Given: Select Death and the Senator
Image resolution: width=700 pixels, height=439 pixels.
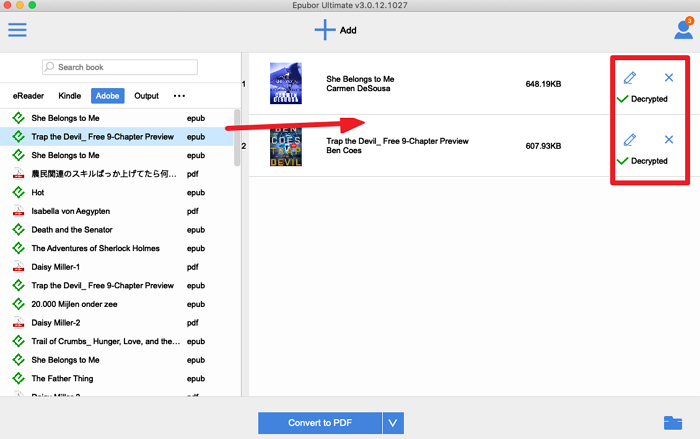Looking at the screenshot, I should click(x=117, y=230).
